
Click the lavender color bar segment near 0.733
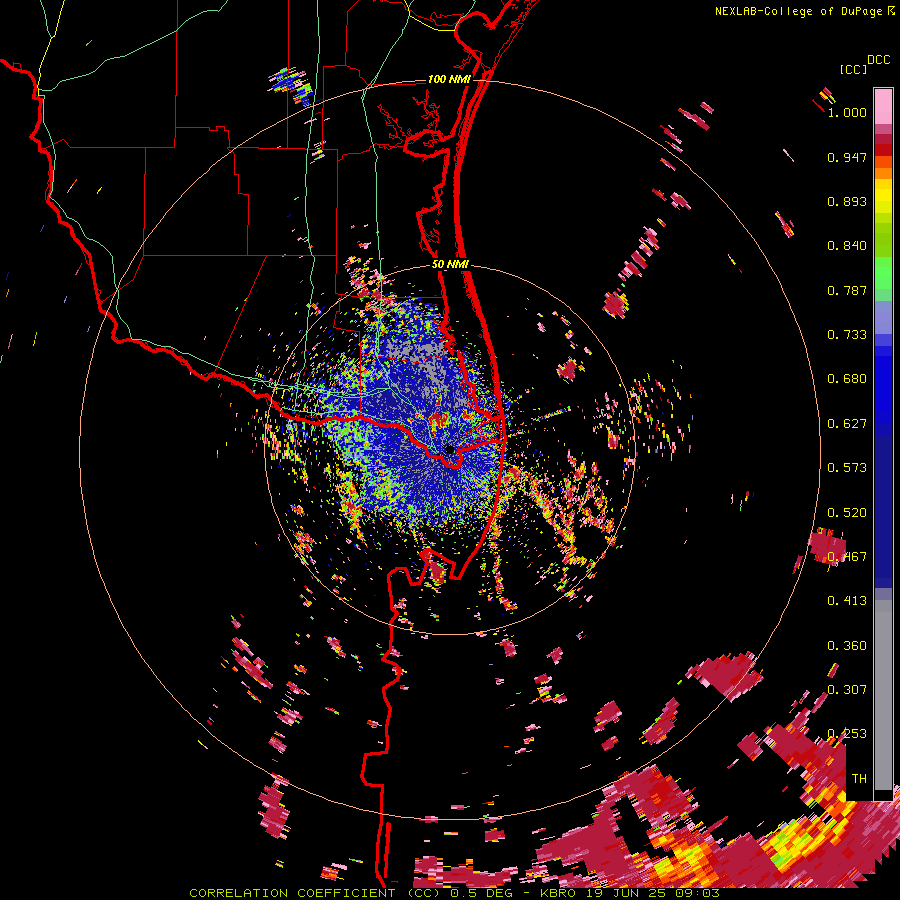point(883,317)
